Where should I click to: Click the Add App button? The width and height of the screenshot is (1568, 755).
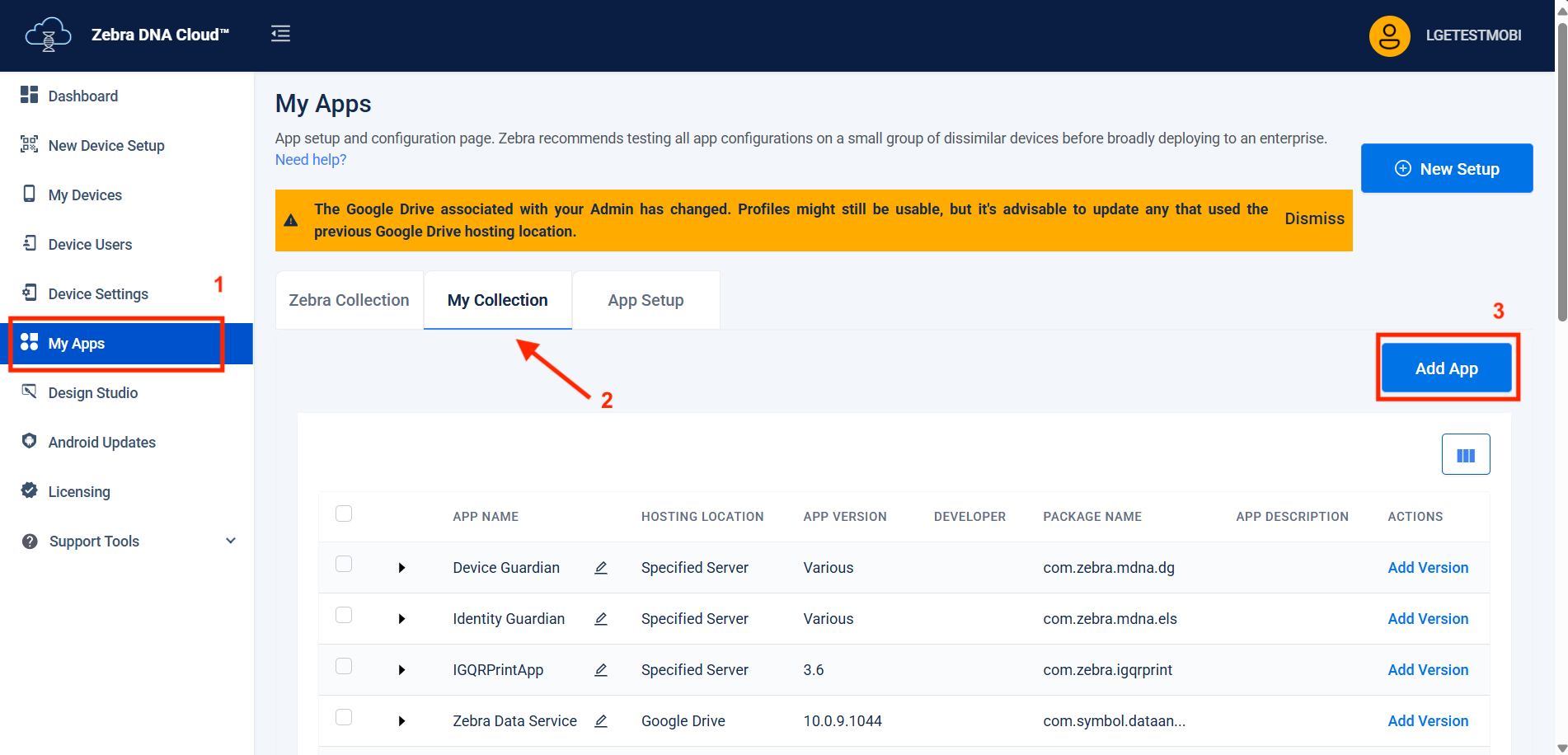coord(1446,368)
